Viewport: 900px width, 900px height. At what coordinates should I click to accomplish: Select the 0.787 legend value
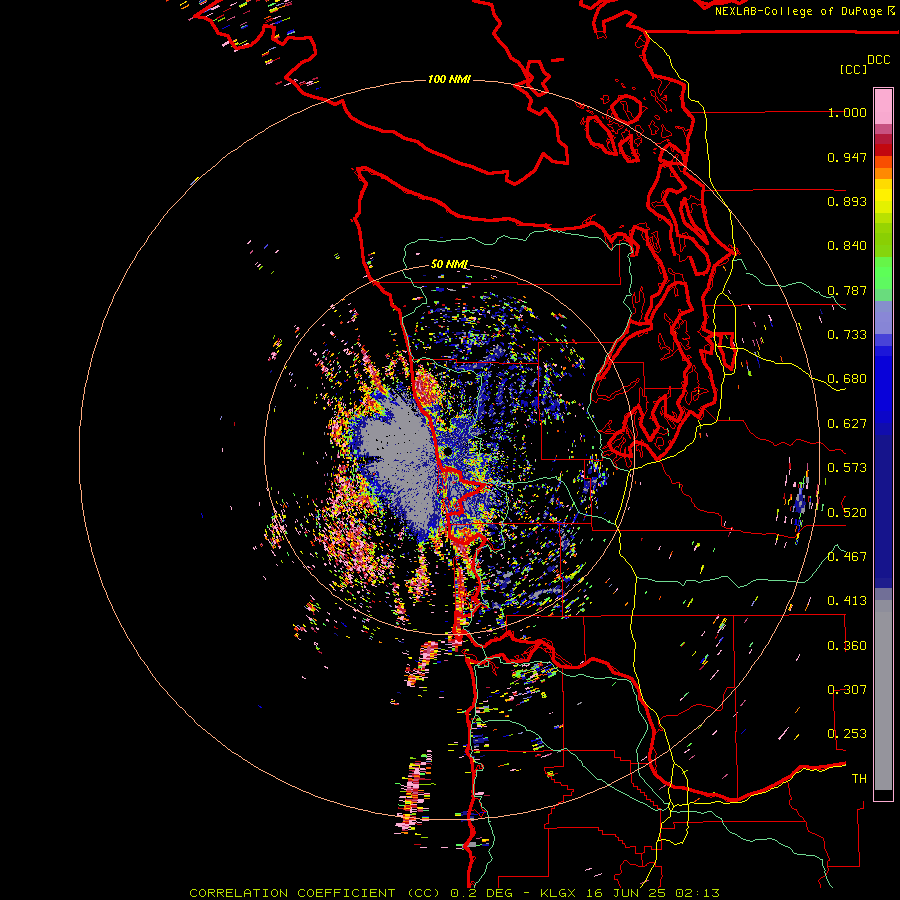pyautogui.click(x=847, y=290)
